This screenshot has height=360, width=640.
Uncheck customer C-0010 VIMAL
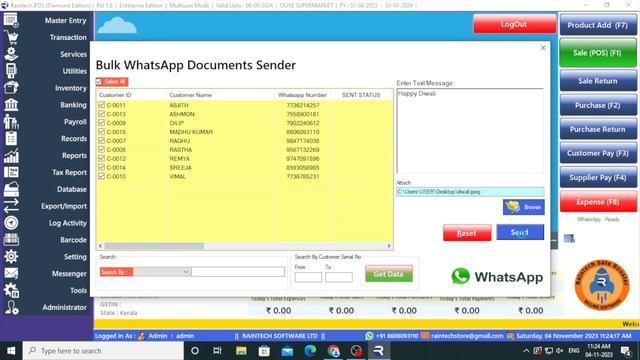101,176
